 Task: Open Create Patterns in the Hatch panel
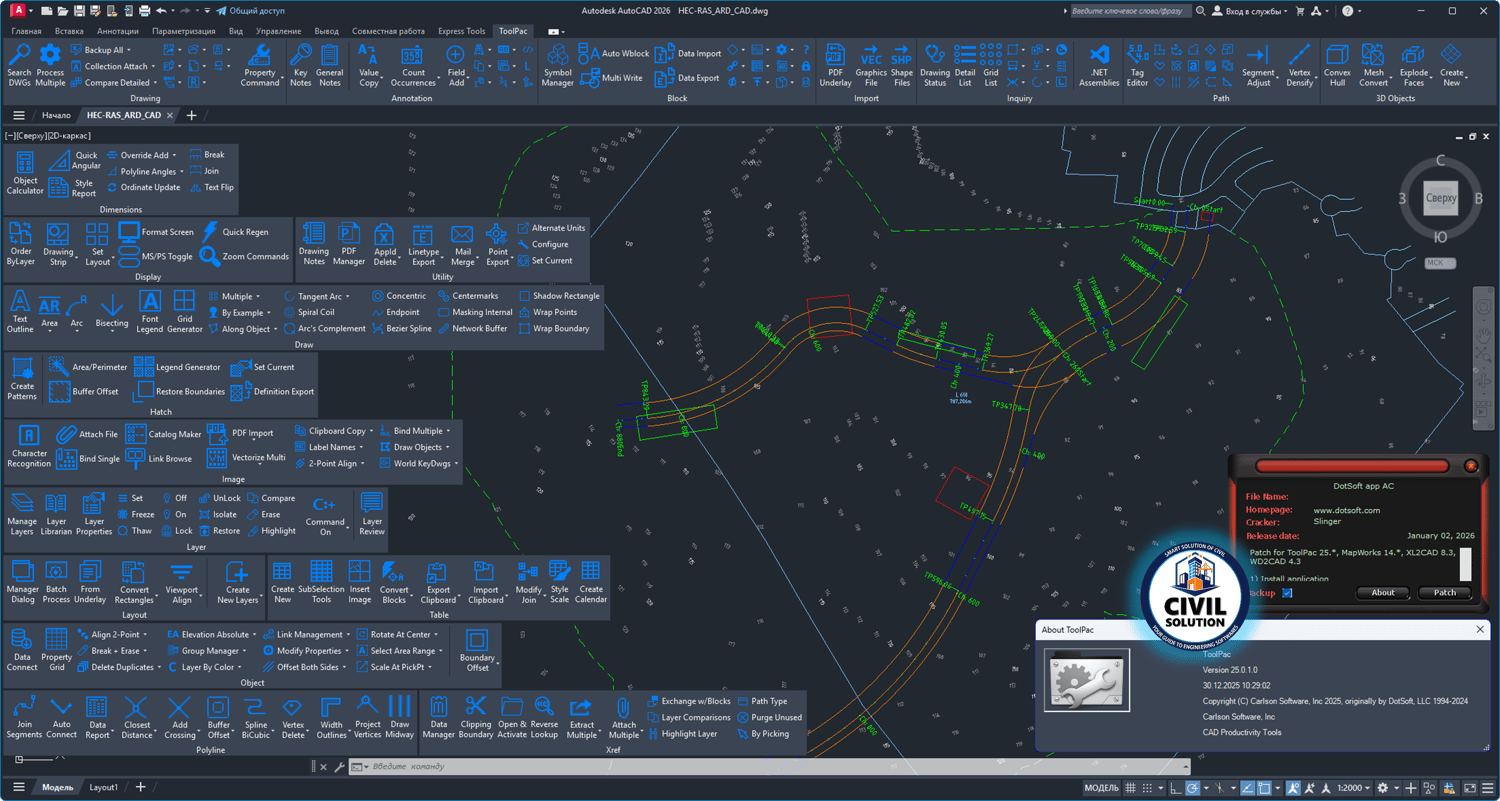click(22, 379)
